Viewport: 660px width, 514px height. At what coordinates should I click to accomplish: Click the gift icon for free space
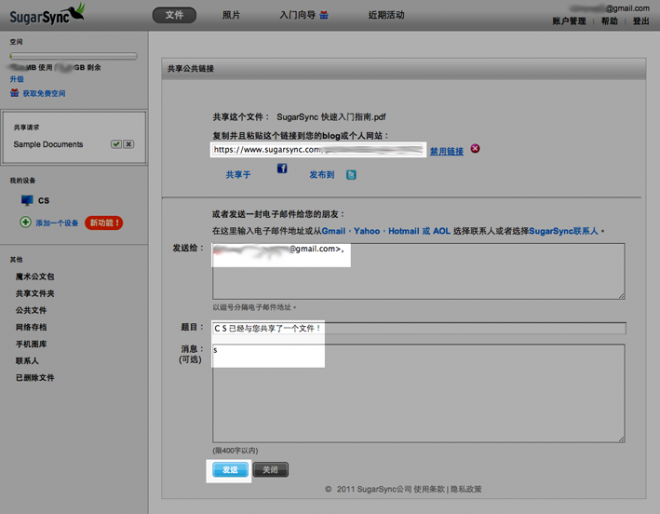pos(14,93)
